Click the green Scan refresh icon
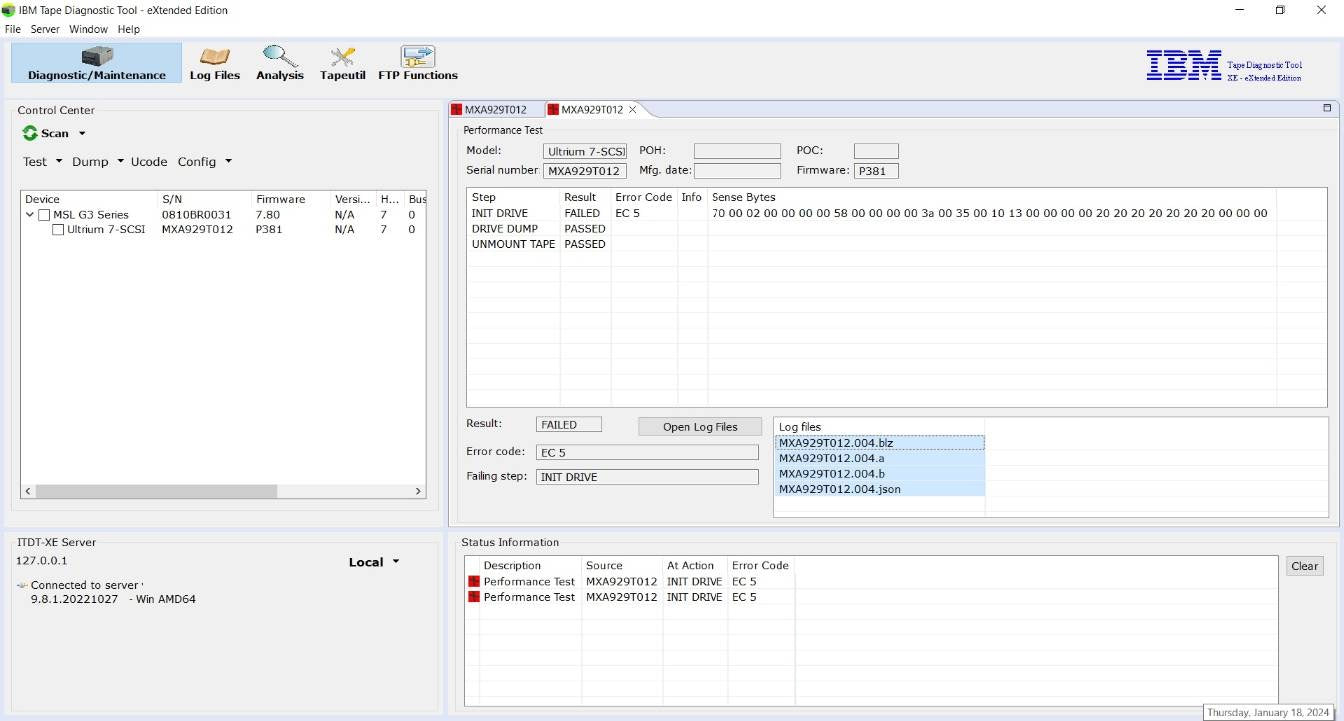The image size is (1344, 721). [x=30, y=133]
